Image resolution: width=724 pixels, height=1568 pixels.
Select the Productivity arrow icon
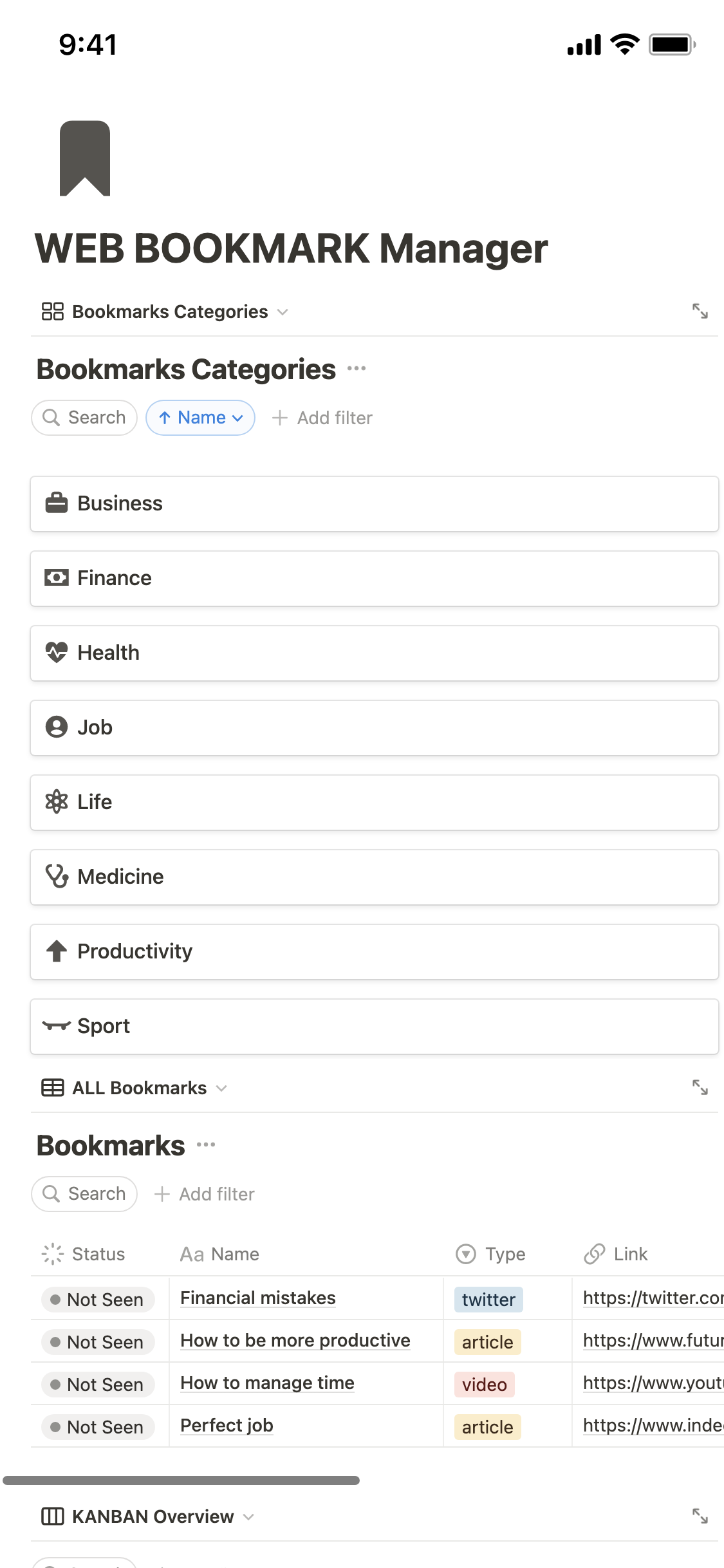tap(57, 951)
